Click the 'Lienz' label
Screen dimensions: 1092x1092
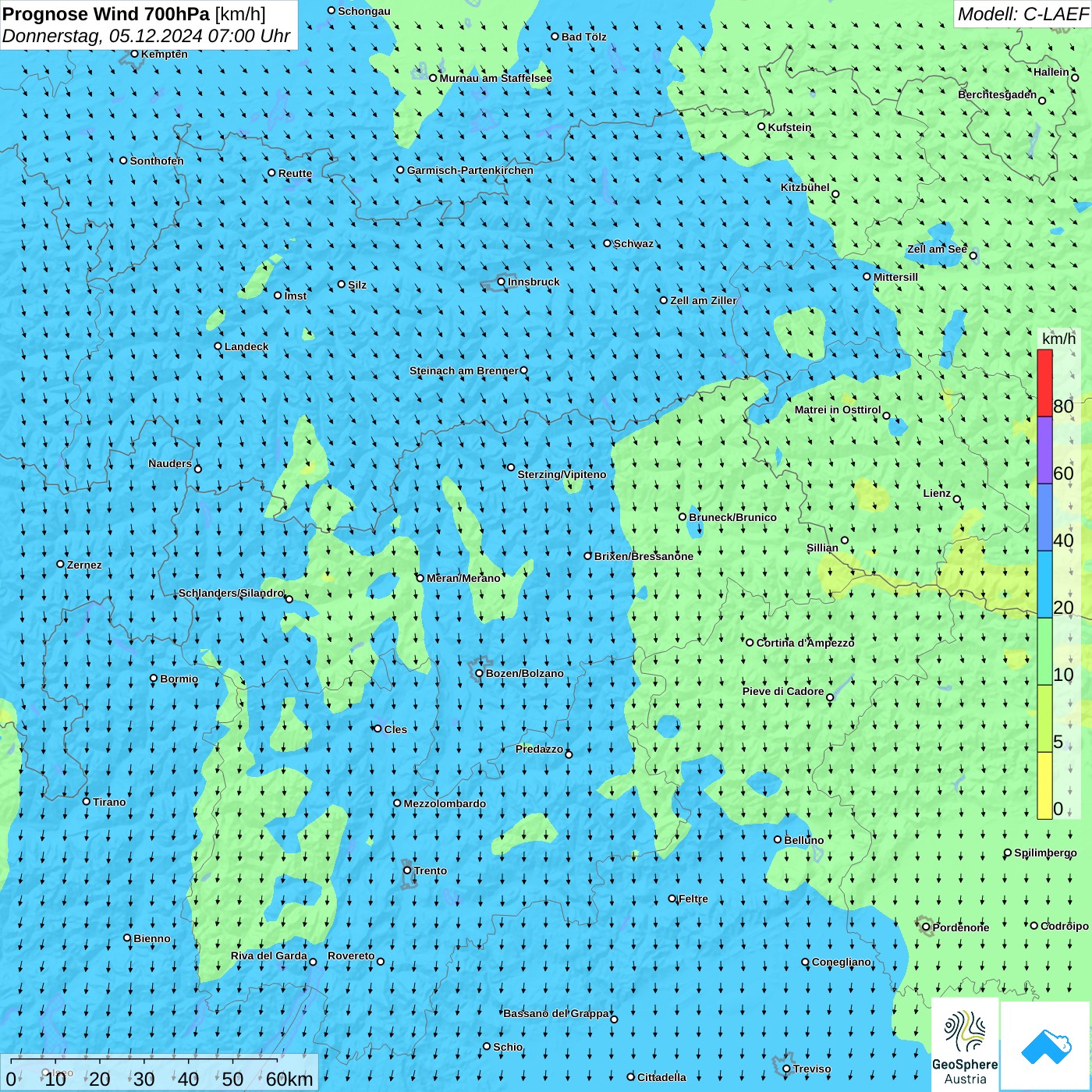pyautogui.click(x=937, y=493)
